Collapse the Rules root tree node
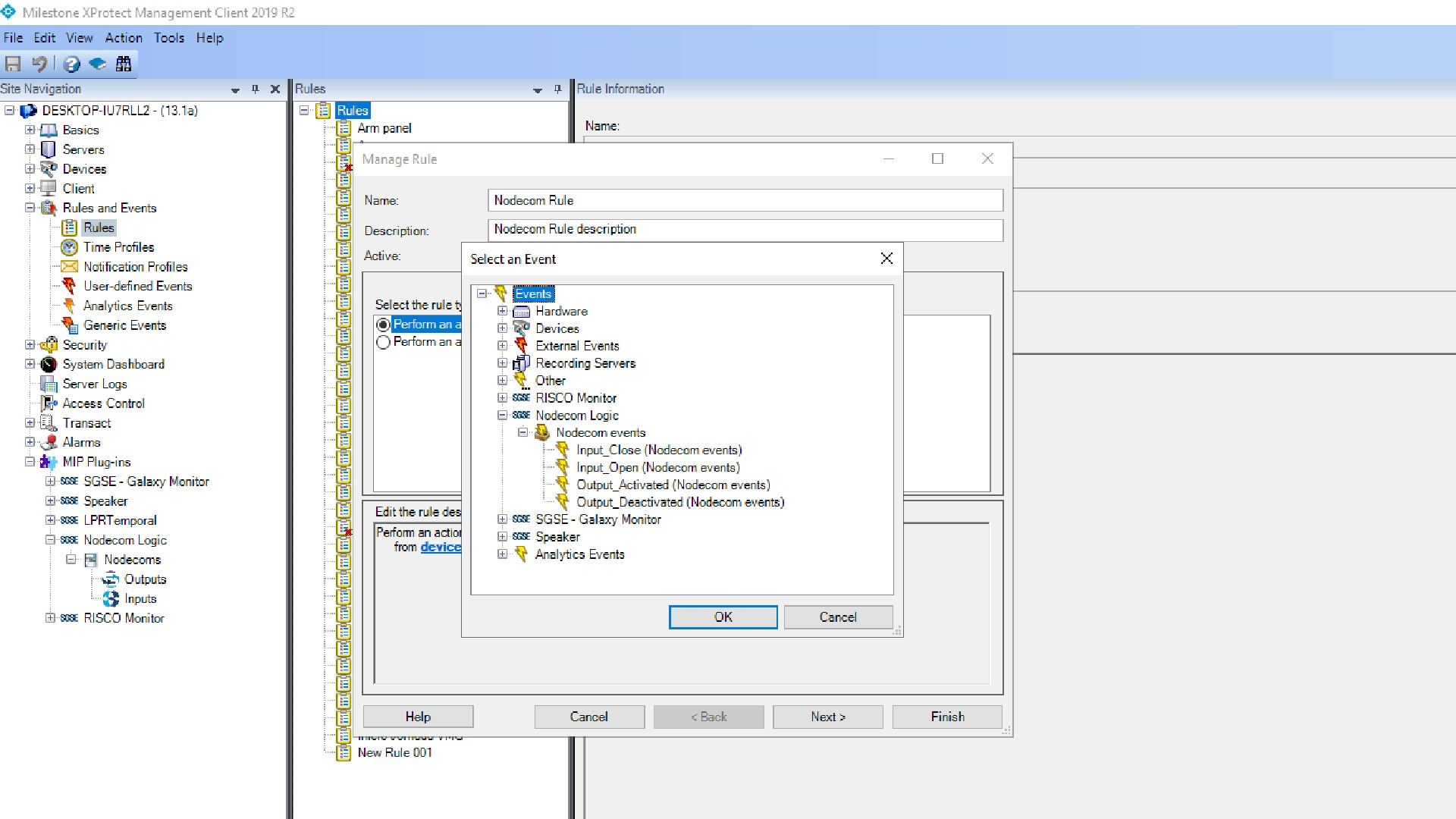Viewport: 1456px width, 819px height. click(304, 111)
